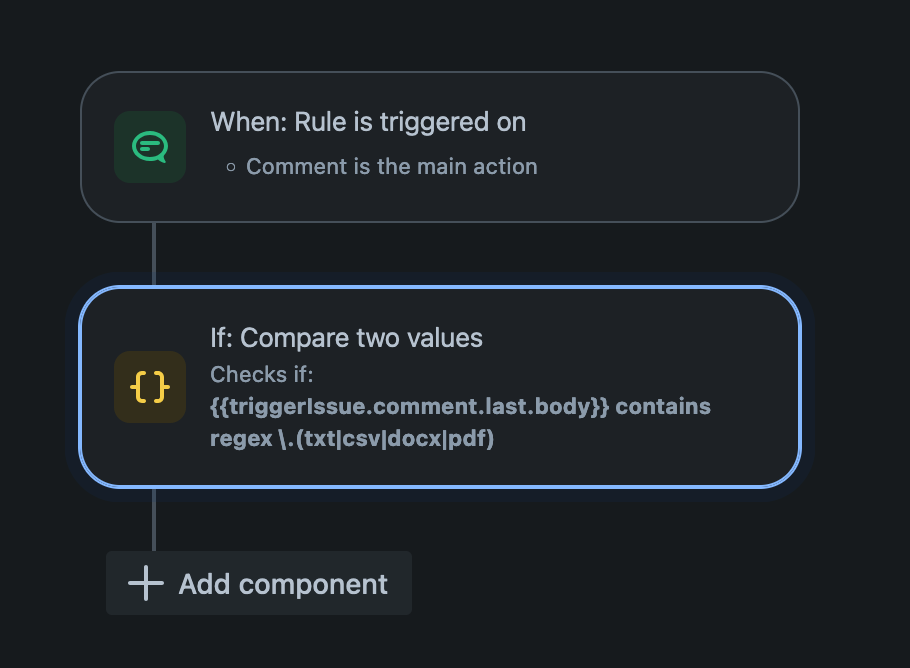Click the green comment trigger icon

150,147
